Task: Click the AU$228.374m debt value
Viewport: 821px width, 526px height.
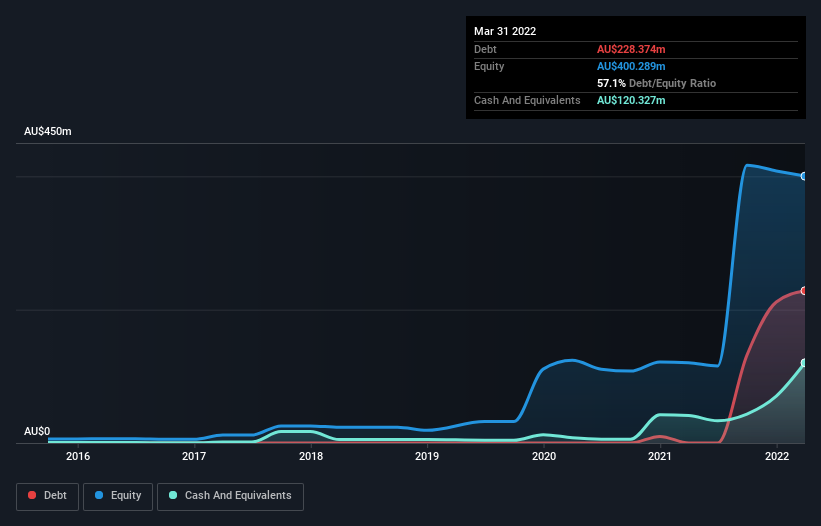Action: [631, 49]
